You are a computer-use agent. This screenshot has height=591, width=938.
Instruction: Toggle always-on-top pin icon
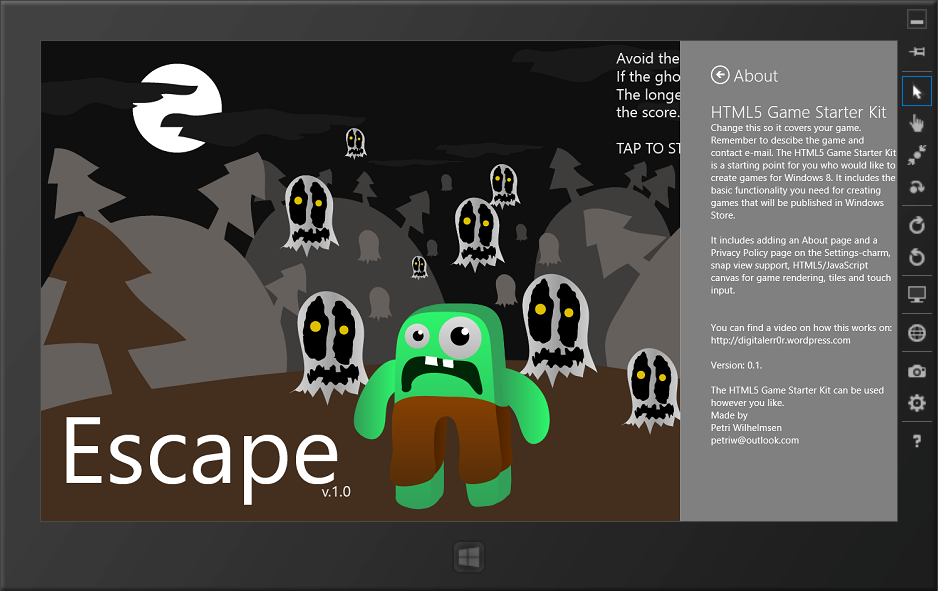pyautogui.click(x=916, y=52)
